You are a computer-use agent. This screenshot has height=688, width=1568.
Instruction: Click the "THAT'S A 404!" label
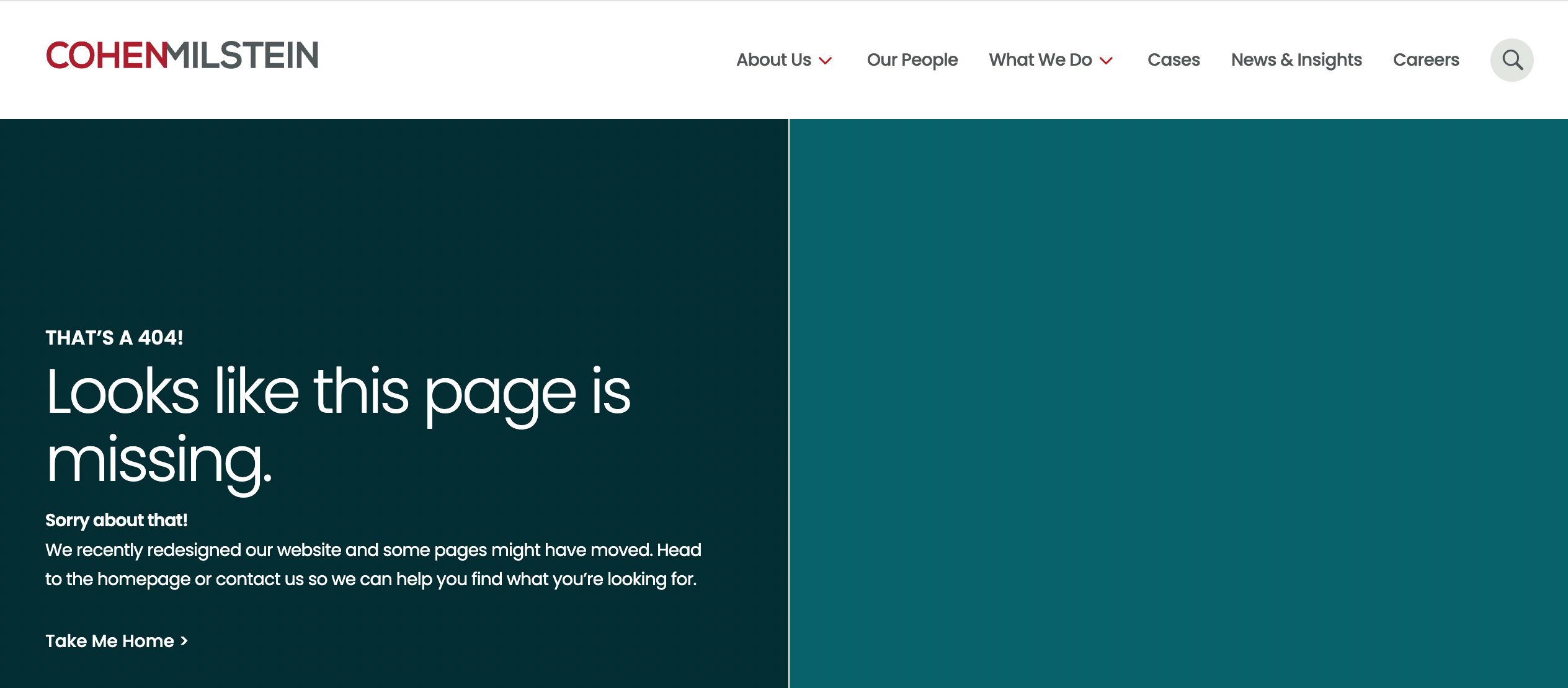114,338
